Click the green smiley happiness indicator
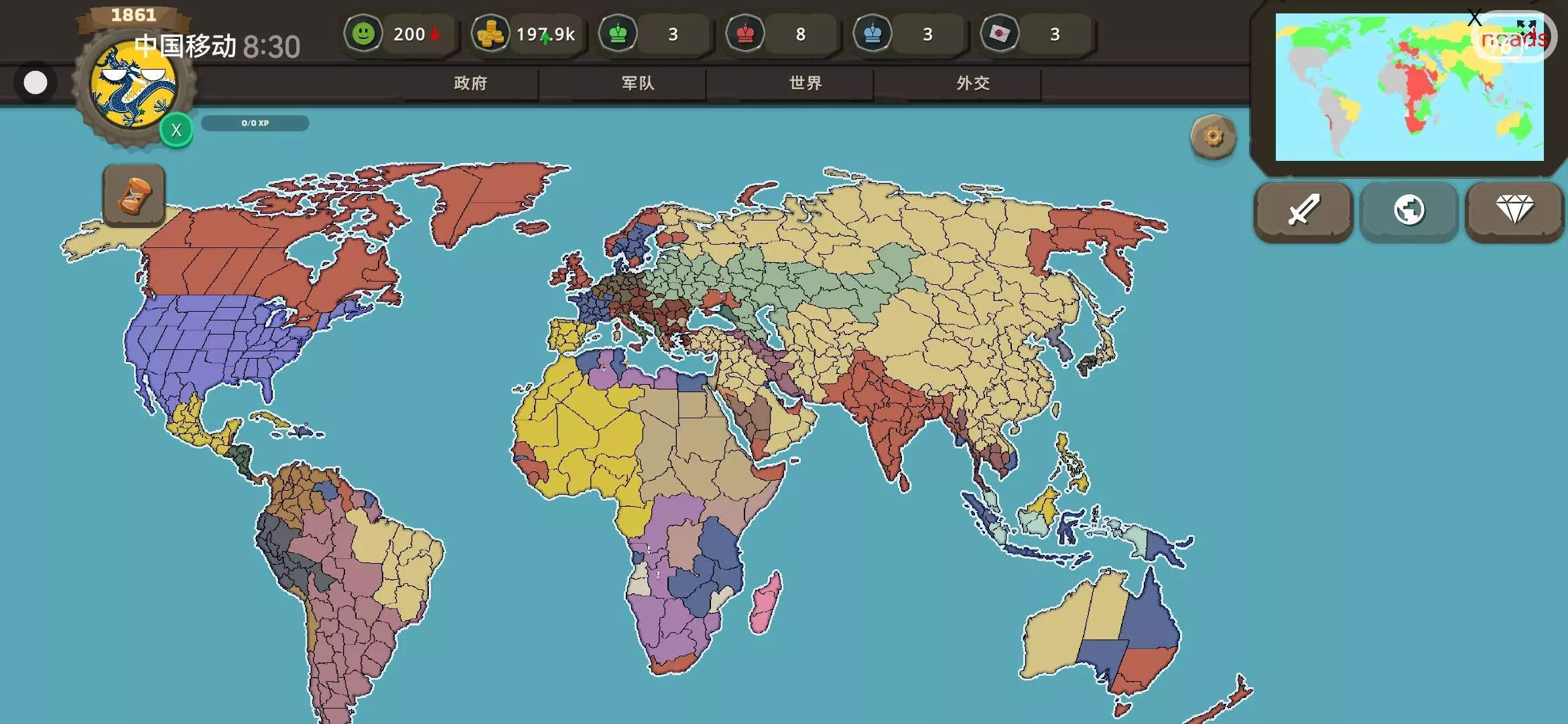Viewport: 1568px width, 724px height. (363, 34)
